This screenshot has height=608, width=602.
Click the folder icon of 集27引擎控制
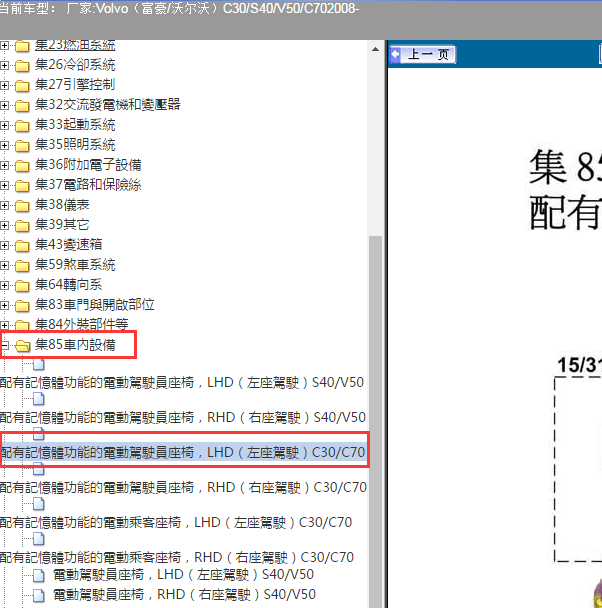tap(22, 86)
